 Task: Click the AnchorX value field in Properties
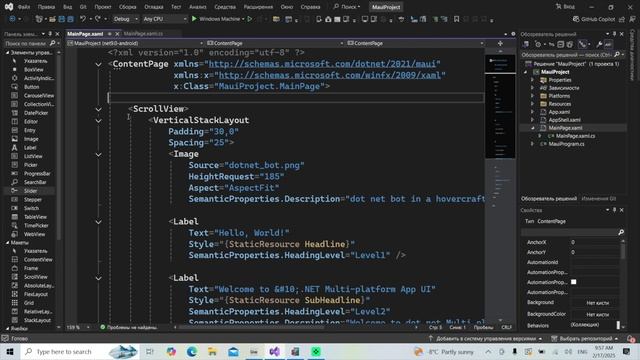[x=594, y=242]
